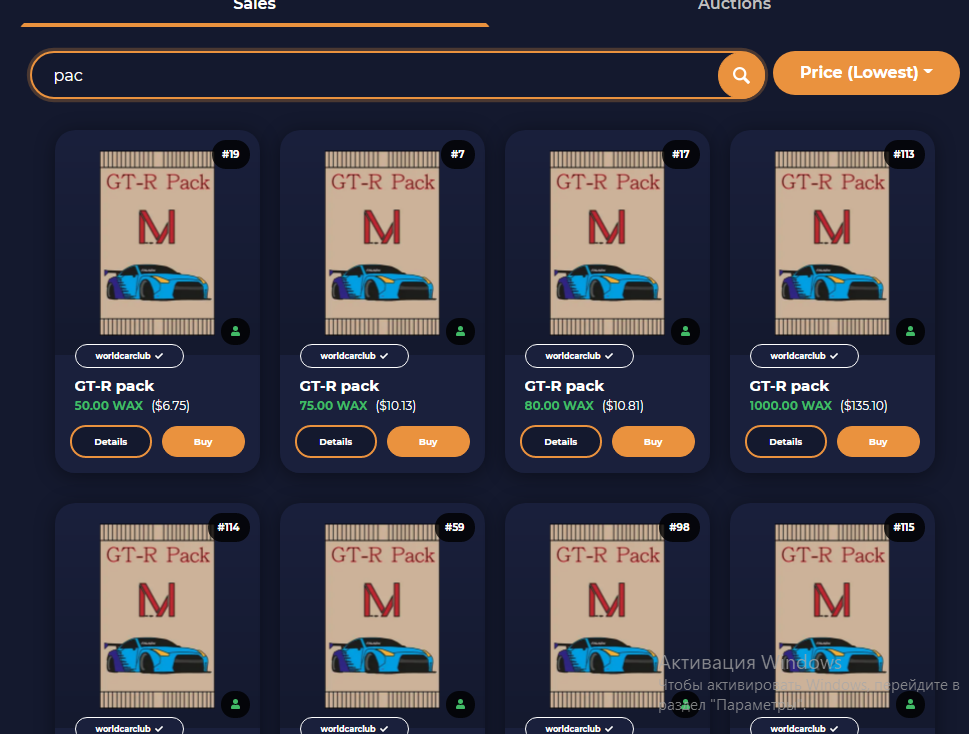Open Details for the 75.00 WAX pack
Image resolution: width=969 pixels, height=734 pixels.
(336, 442)
